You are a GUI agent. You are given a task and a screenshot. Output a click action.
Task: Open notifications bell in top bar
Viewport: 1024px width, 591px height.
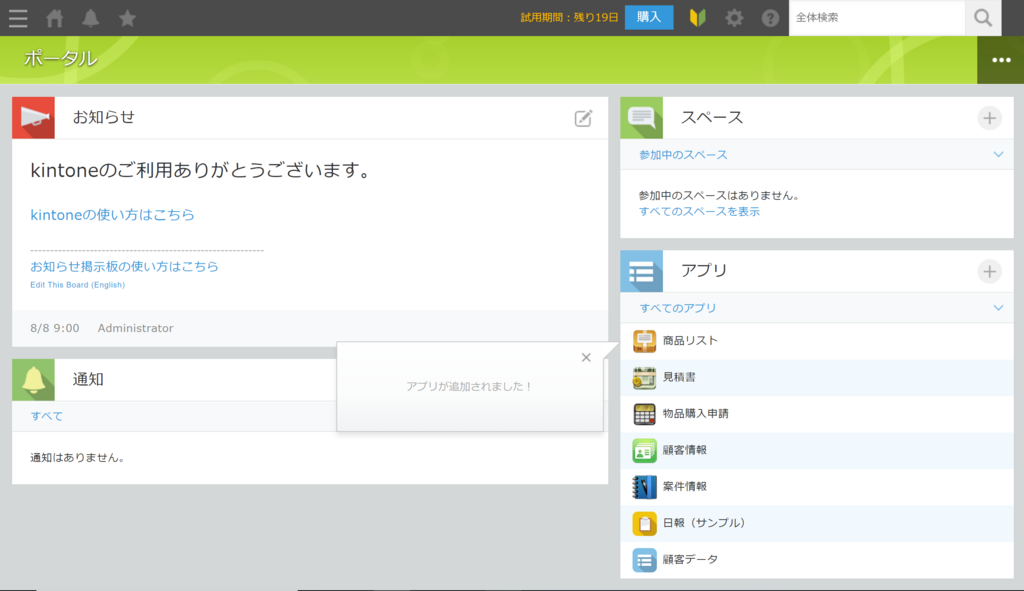[x=91, y=18]
